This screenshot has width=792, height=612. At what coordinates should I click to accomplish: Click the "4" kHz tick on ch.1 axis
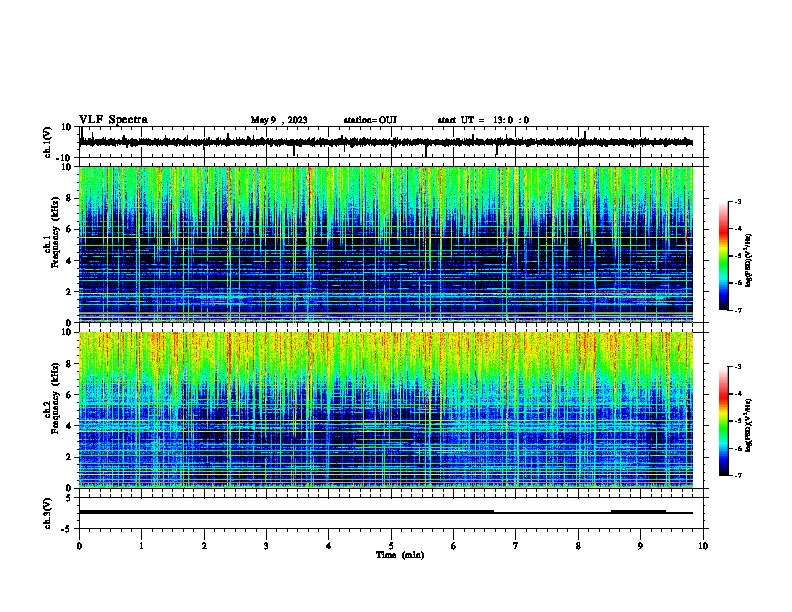point(69,261)
